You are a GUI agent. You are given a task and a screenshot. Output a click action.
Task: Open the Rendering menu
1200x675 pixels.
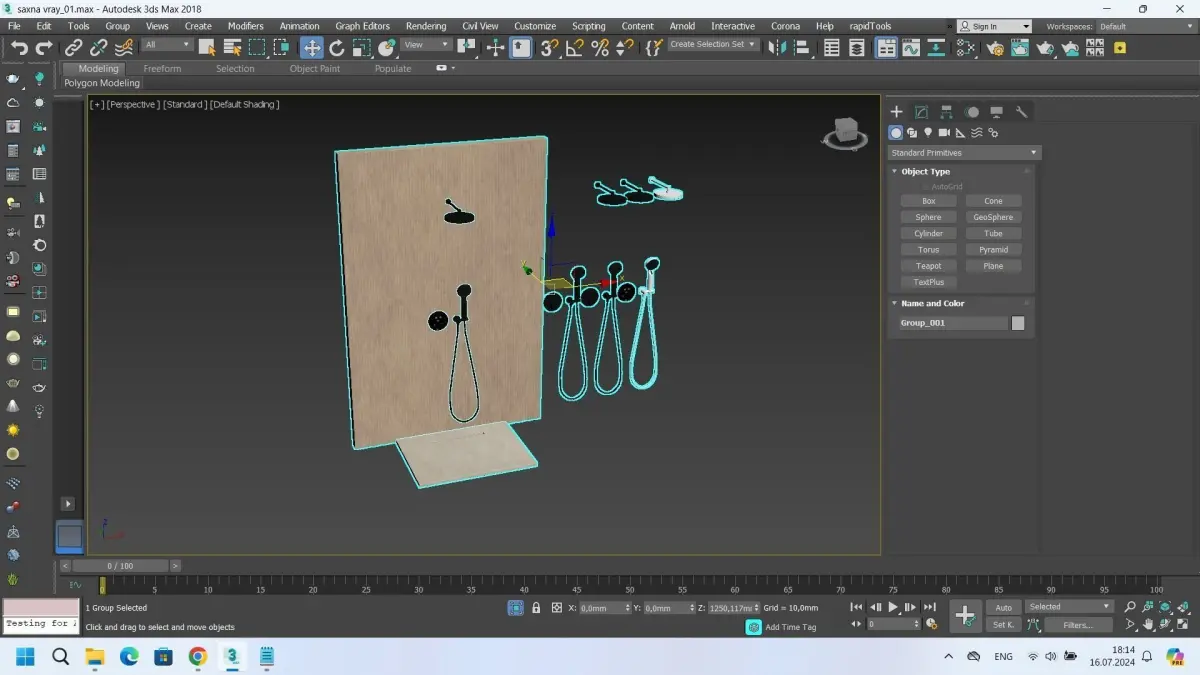(x=426, y=26)
